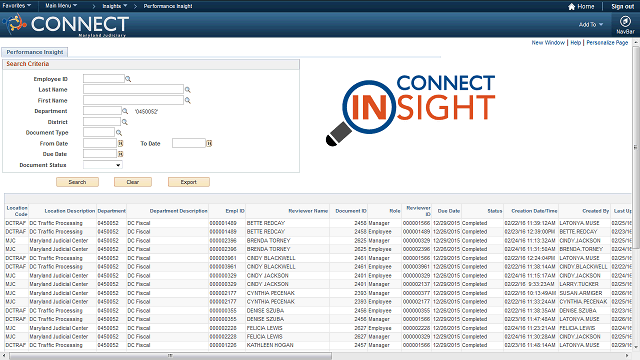
Task: Click the Last Name lookup magnifier icon
Action: [x=188, y=89]
